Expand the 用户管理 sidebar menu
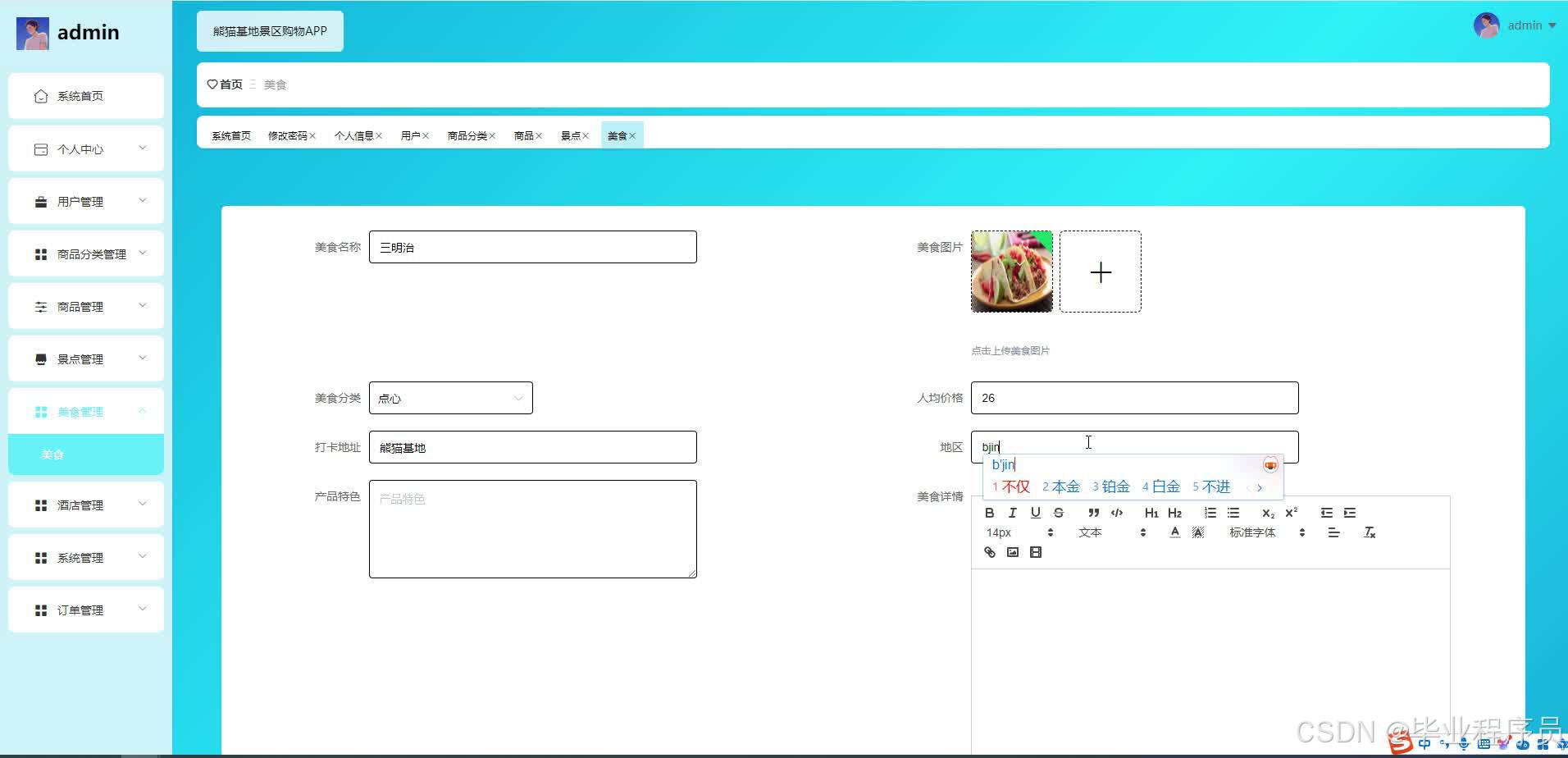Viewport: 1568px width, 758px height. pos(86,201)
